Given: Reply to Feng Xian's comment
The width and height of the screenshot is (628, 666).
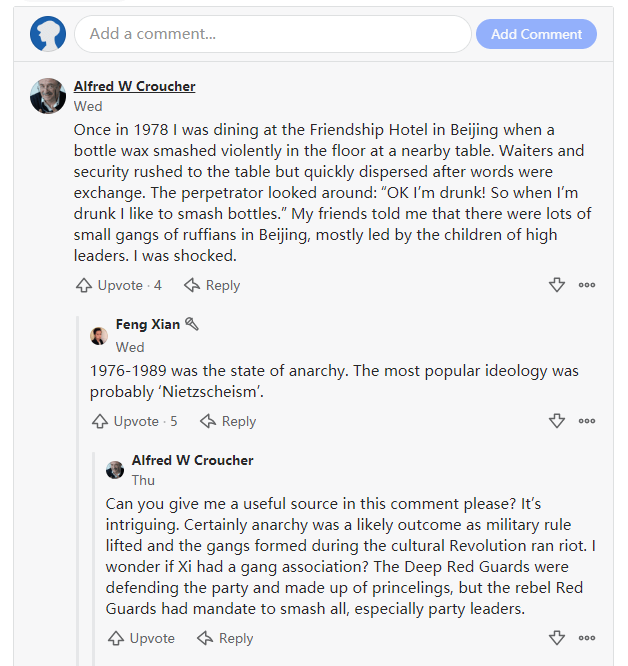Looking at the screenshot, I should tap(228, 421).
